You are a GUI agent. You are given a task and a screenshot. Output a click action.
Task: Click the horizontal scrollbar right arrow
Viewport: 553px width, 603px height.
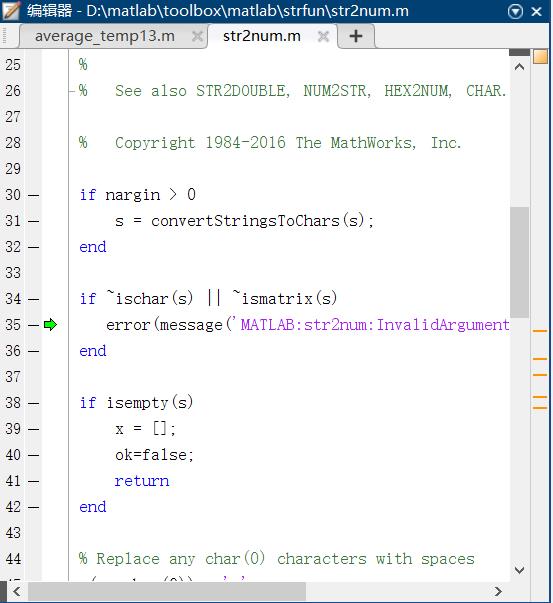[498, 591]
